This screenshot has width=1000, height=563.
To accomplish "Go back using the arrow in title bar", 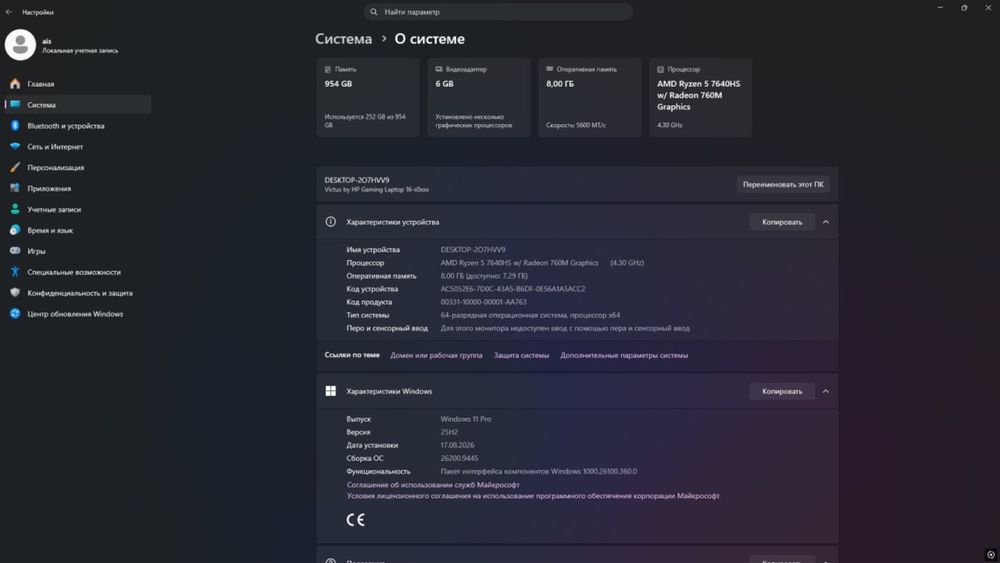I will point(9,11).
